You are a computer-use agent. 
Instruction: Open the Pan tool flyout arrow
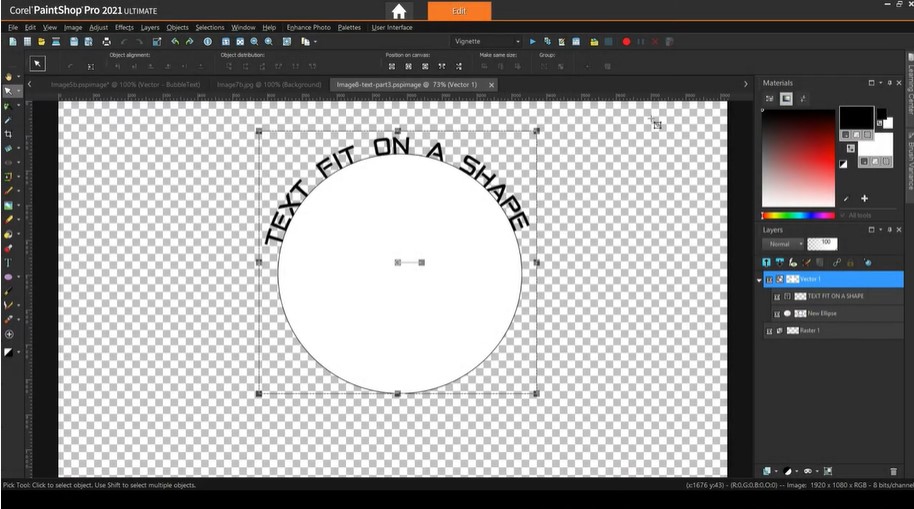18,77
